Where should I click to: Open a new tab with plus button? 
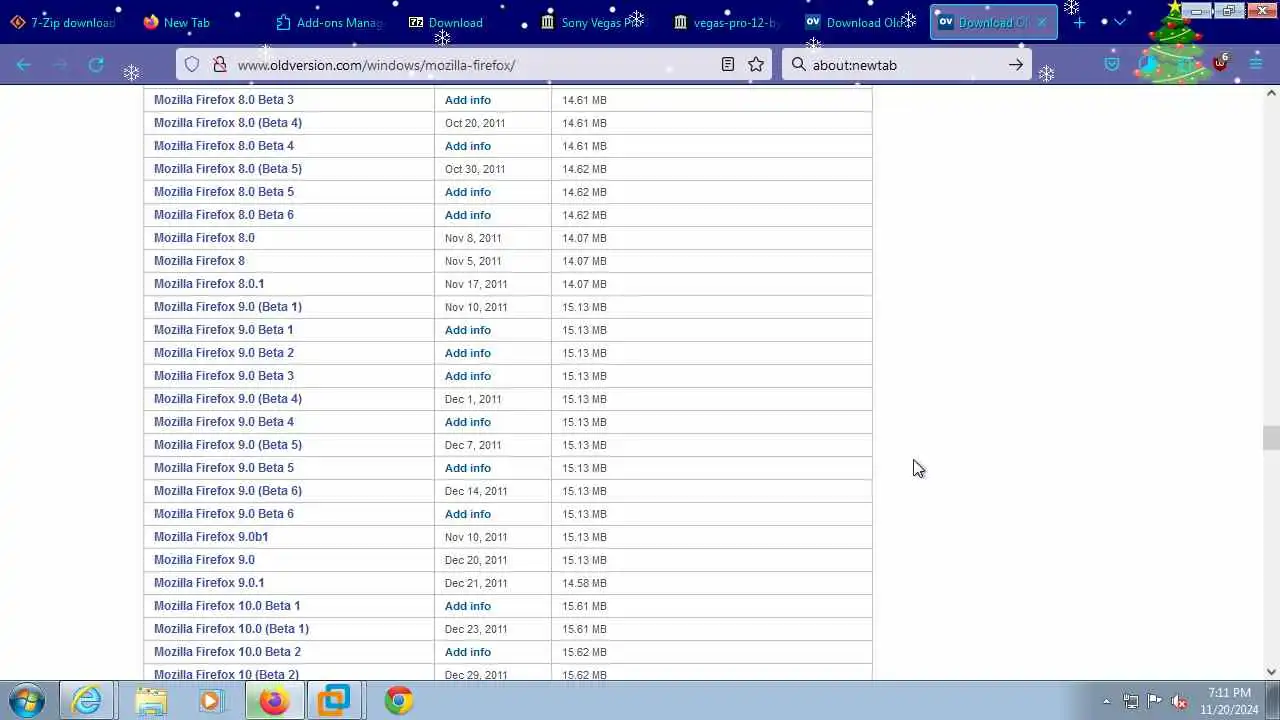pyautogui.click(x=1079, y=22)
